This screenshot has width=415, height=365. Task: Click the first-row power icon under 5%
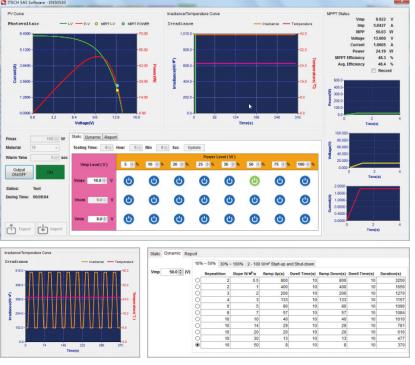(x=129, y=181)
